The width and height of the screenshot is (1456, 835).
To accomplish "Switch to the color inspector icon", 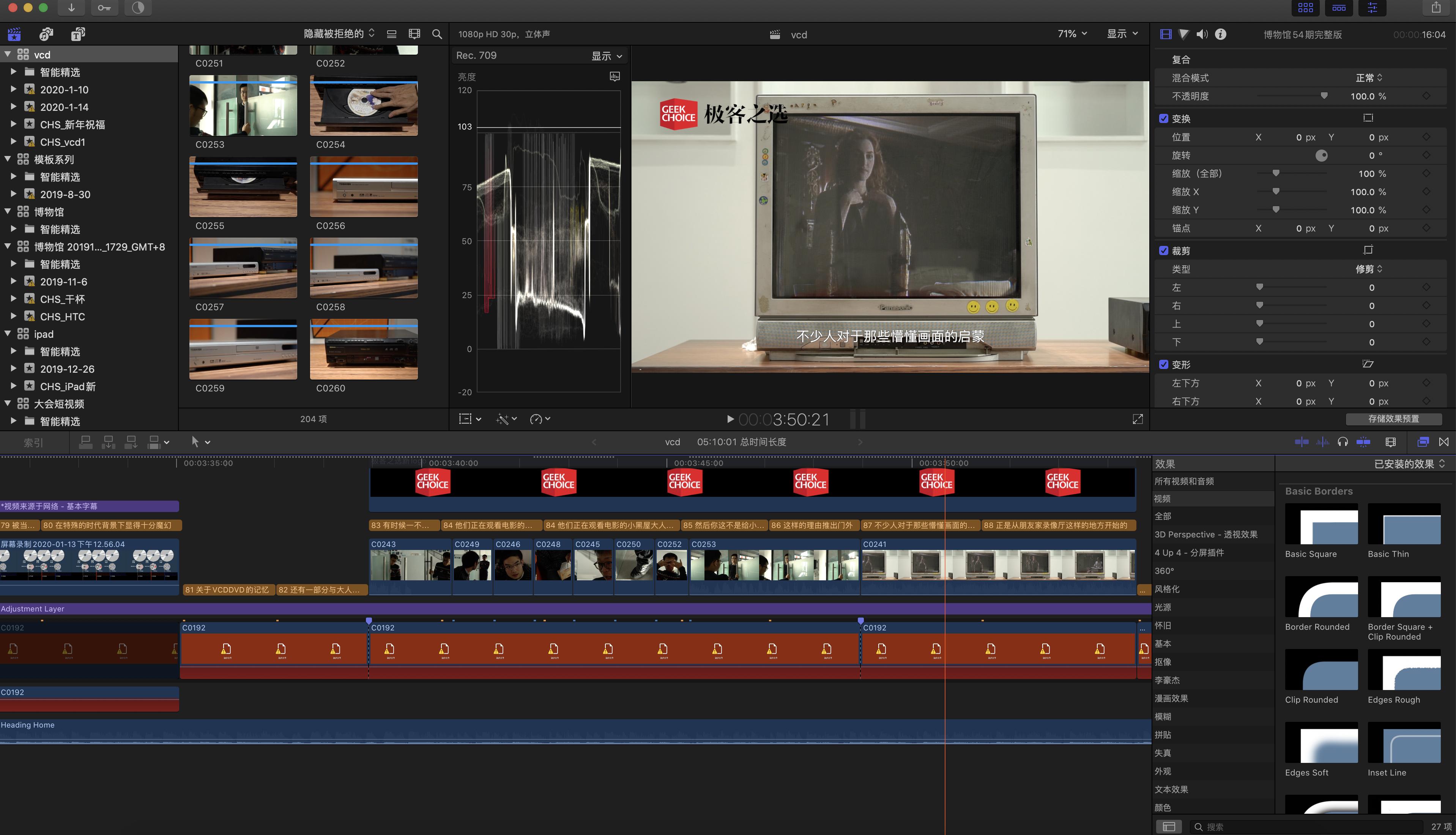I will point(1183,35).
